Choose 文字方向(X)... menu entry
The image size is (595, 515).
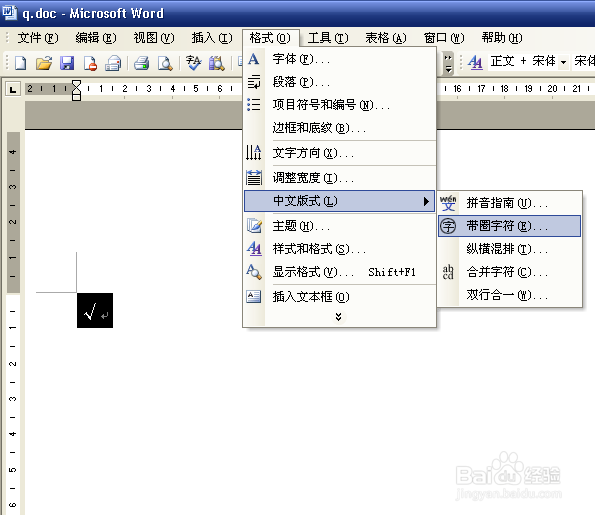[x=339, y=153]
